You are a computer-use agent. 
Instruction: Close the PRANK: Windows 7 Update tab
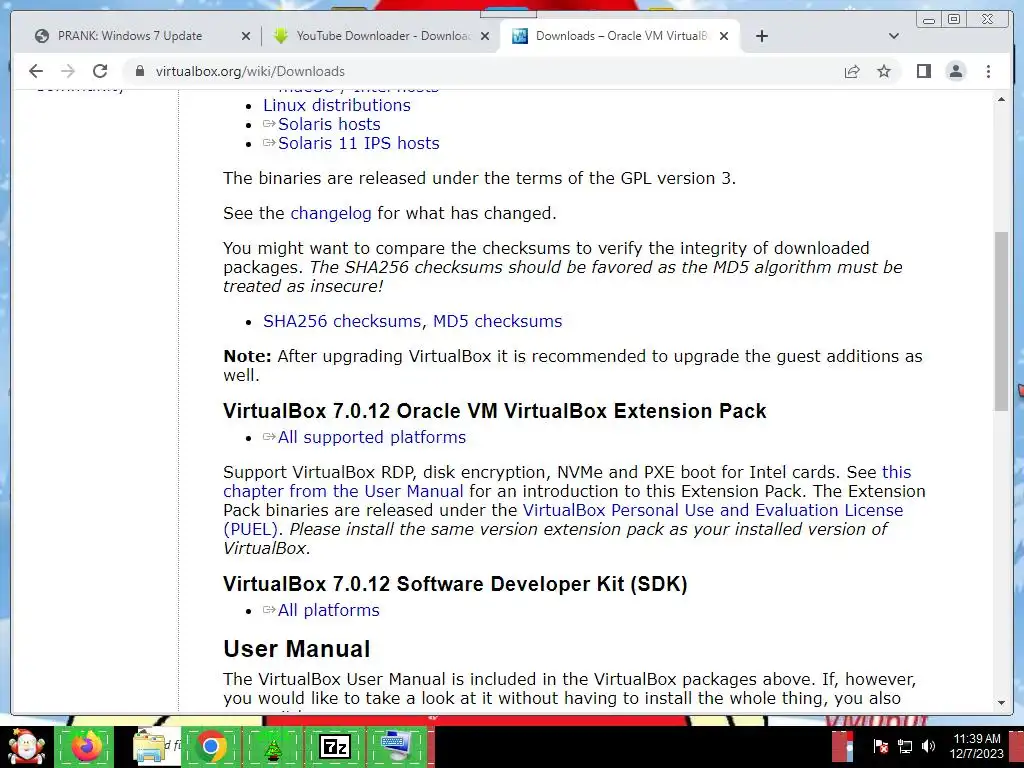[246, 36]
